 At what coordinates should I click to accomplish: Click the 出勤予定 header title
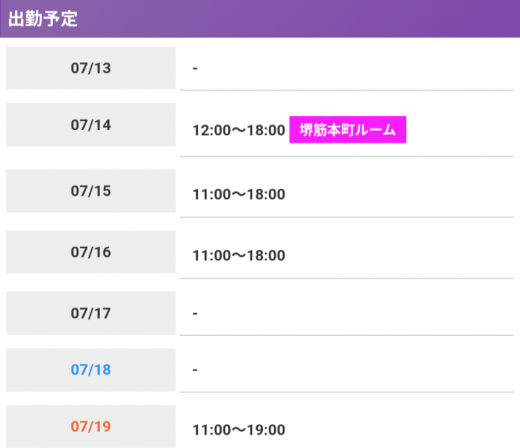[x=43, y=19]
